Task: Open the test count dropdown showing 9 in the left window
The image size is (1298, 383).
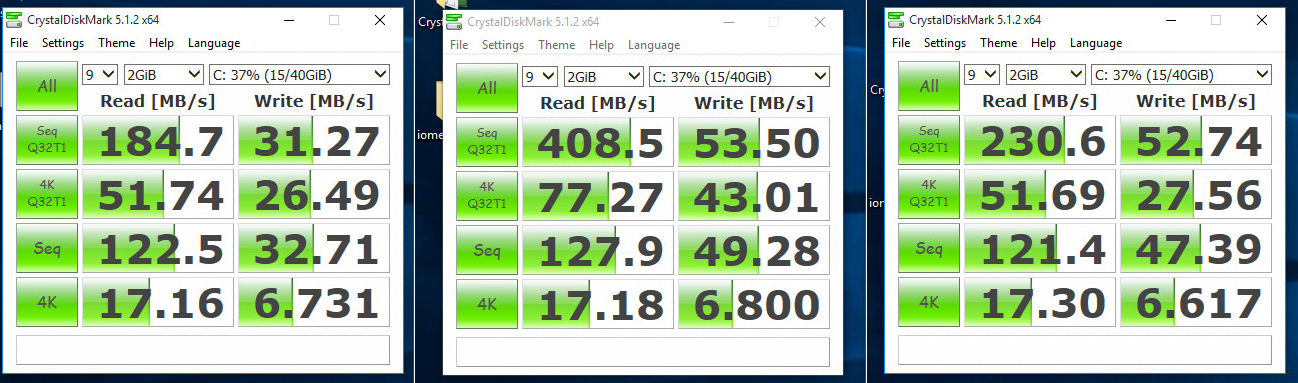Action: (x=100, y=74)
